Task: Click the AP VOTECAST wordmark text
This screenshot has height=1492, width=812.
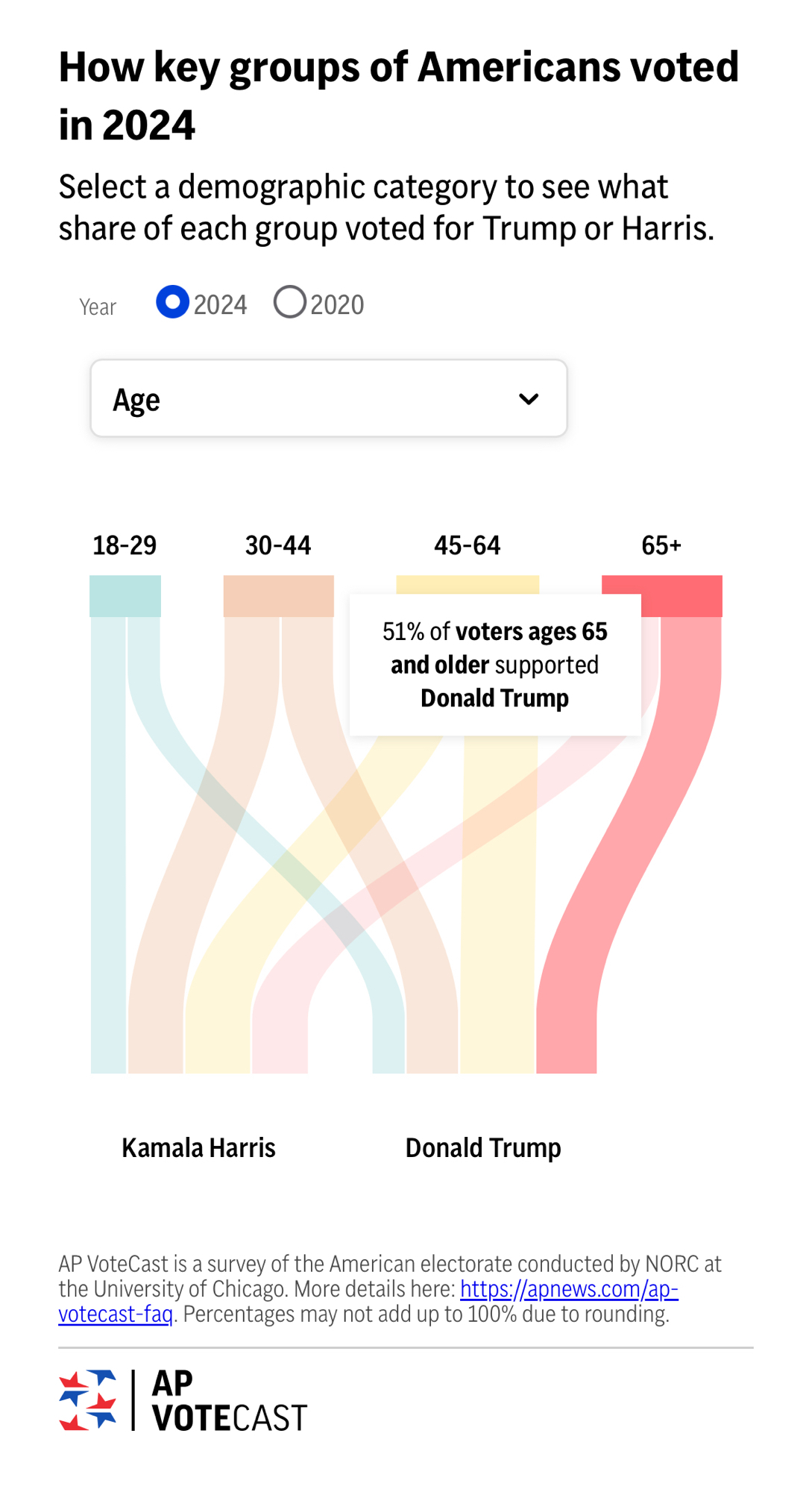Action: (x=229, y=1401)
